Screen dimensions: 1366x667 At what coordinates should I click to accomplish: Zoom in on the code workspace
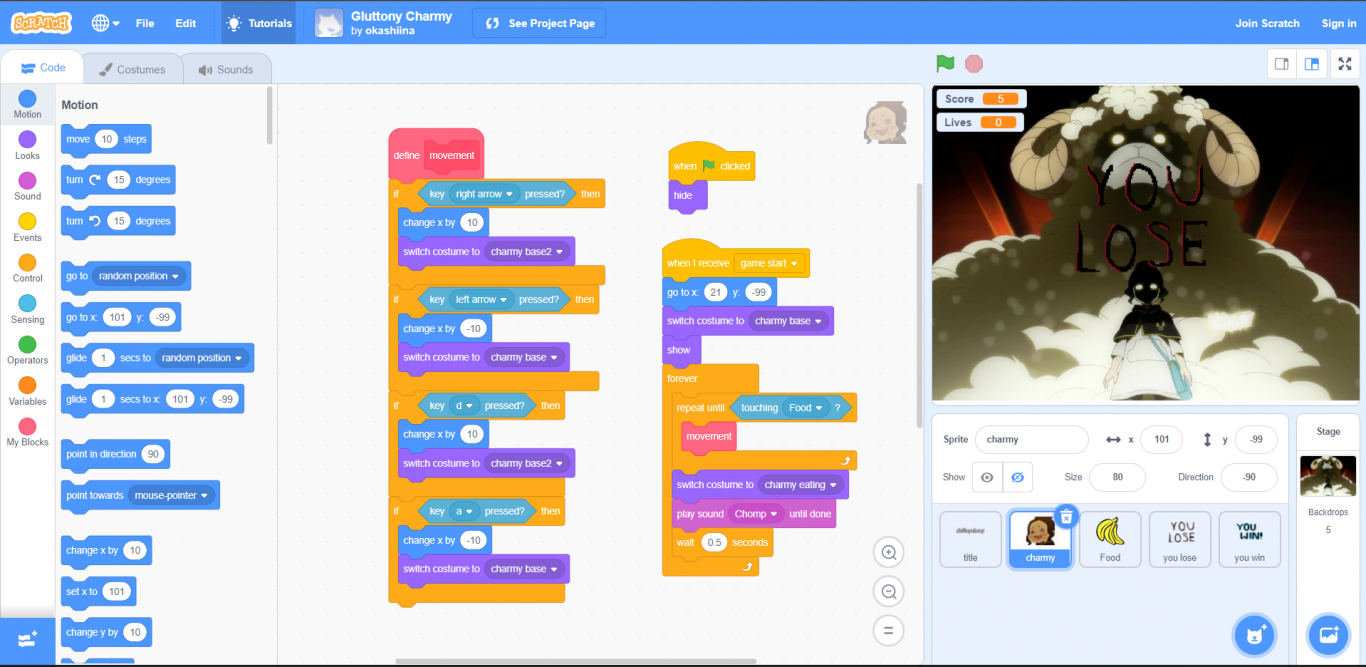pos(888,552)
